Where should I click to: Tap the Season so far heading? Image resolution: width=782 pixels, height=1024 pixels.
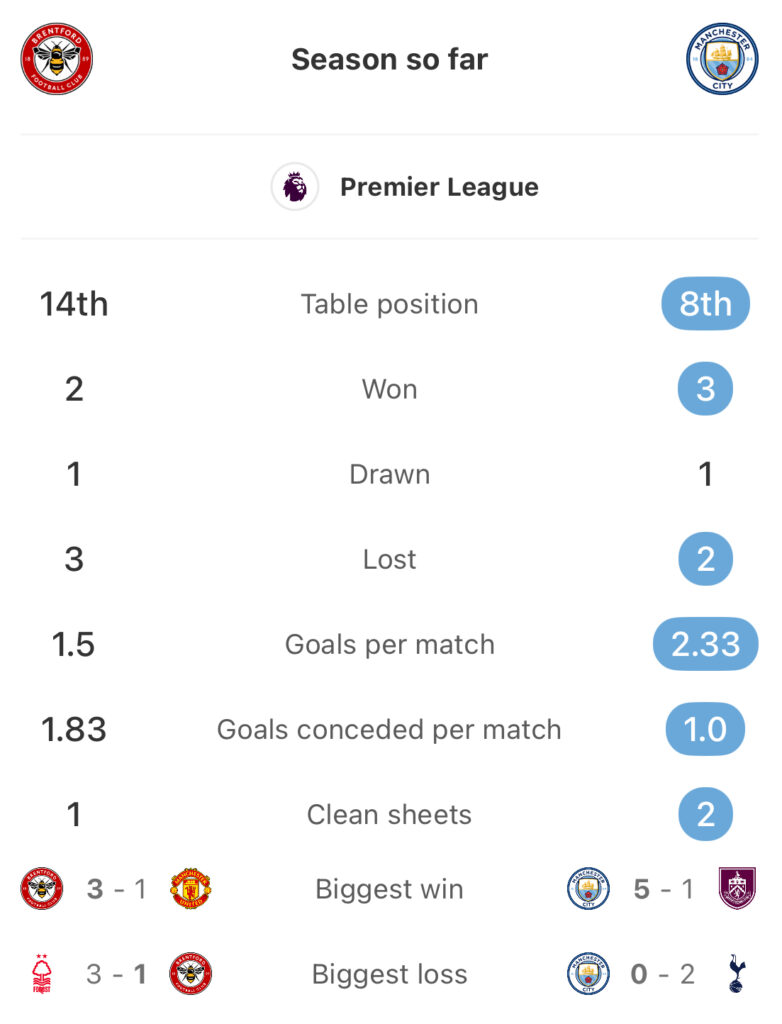tap(390, 59)
